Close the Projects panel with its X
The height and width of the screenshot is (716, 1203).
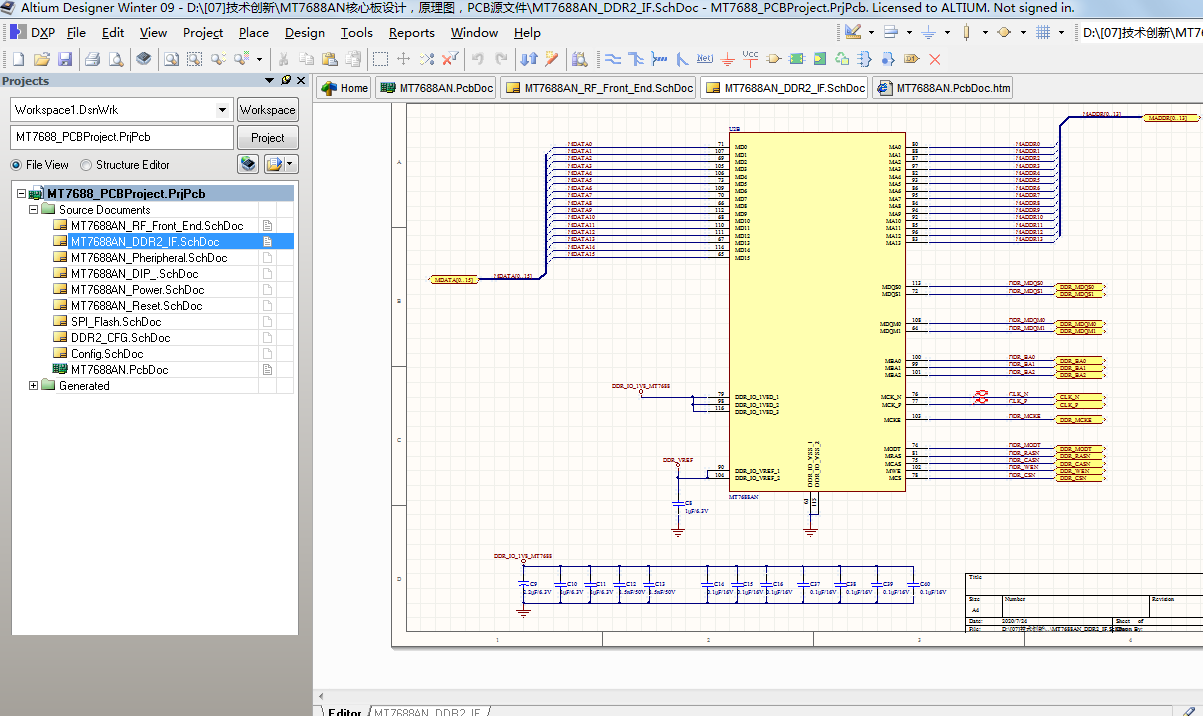click(301, 80)
